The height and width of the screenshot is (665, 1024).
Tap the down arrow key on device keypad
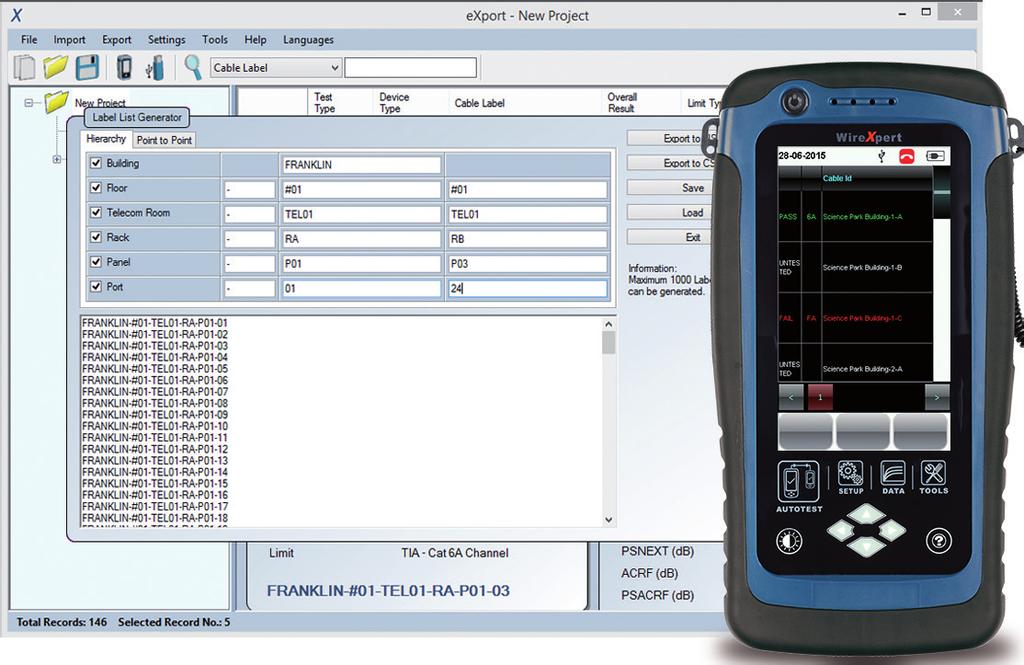(867, 546)
